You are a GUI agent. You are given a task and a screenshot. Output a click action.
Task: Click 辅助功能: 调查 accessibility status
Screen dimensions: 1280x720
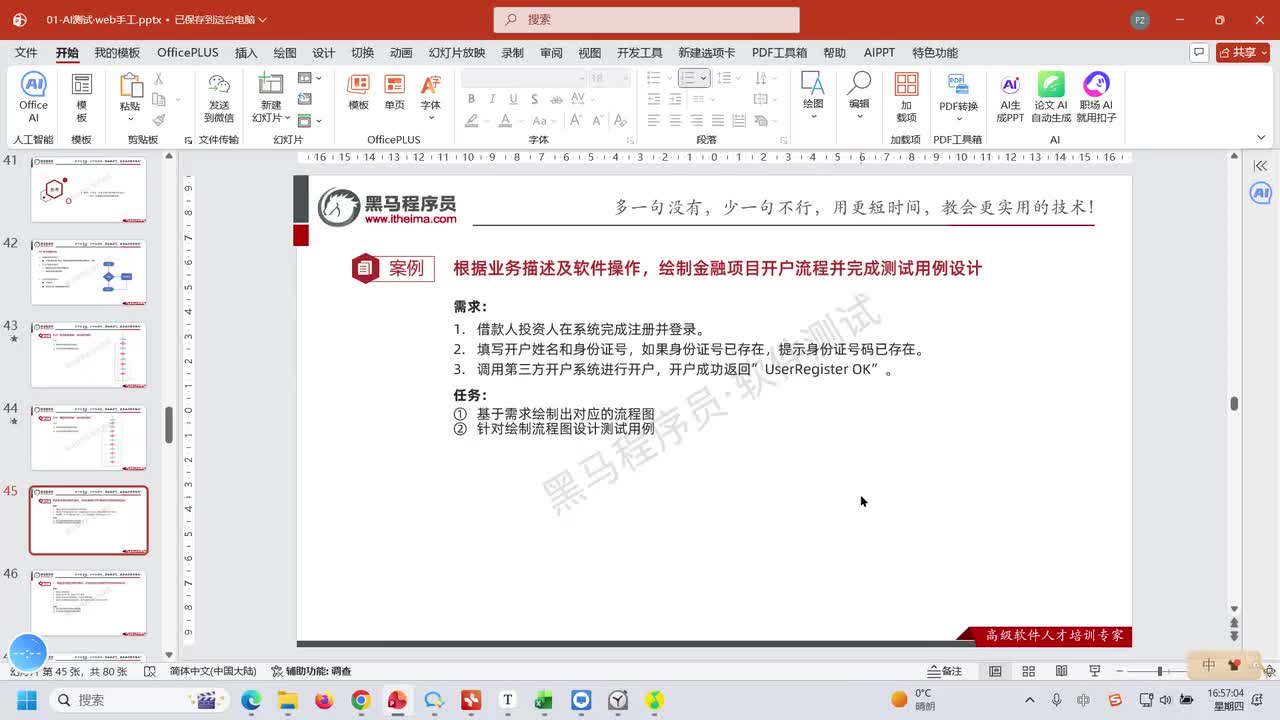[x=310, y=671]
